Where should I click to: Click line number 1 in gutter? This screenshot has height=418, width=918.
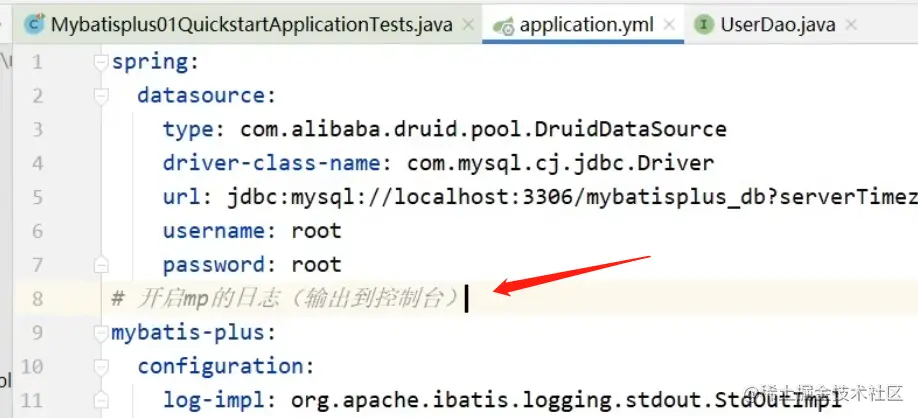coord(37,62)
